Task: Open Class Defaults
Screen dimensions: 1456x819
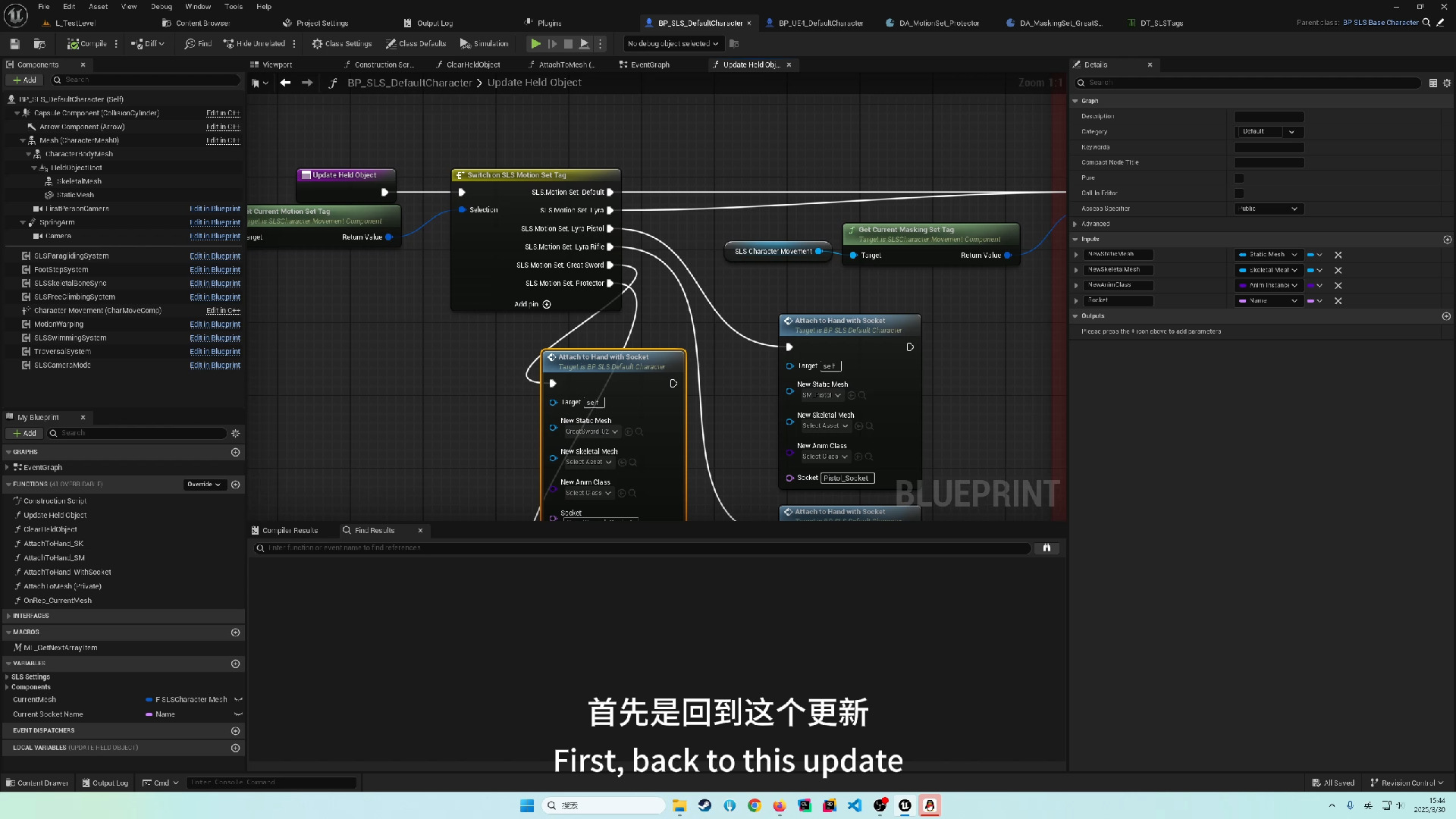Action: pyautogui.click(x=416, y=44)
